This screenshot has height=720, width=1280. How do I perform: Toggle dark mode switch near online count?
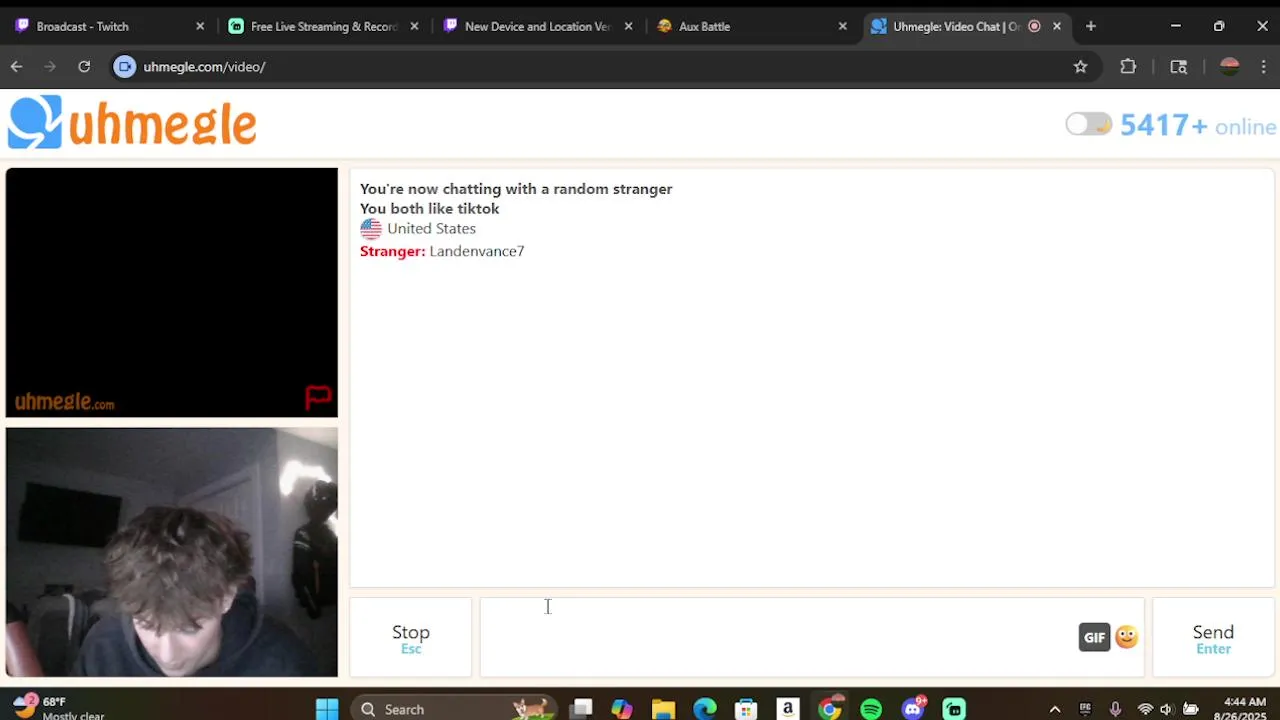[x=1088, y=124]
